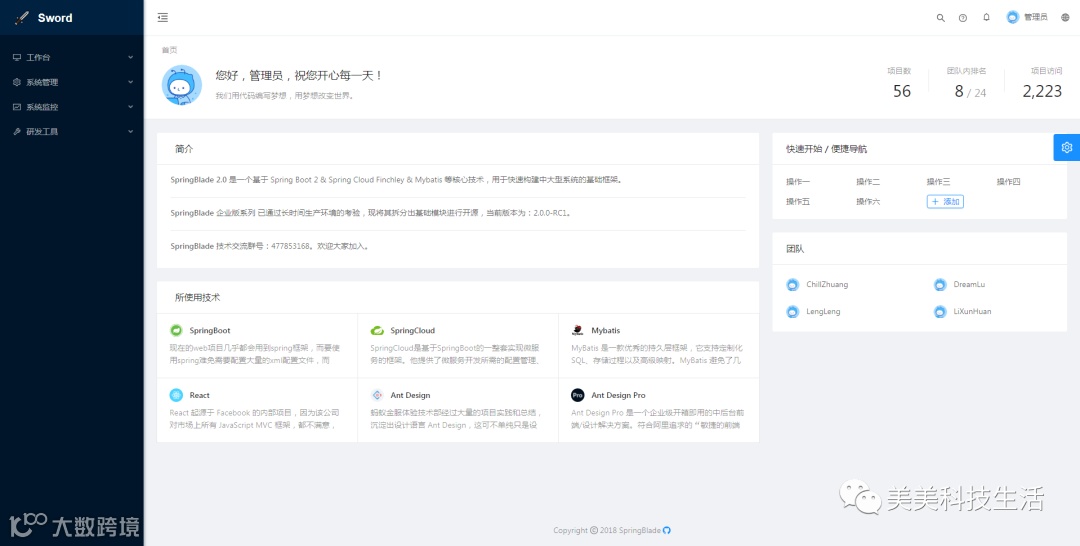Click the 团队 card heading
Viewport: 1080px width, 546px height.
796,249
